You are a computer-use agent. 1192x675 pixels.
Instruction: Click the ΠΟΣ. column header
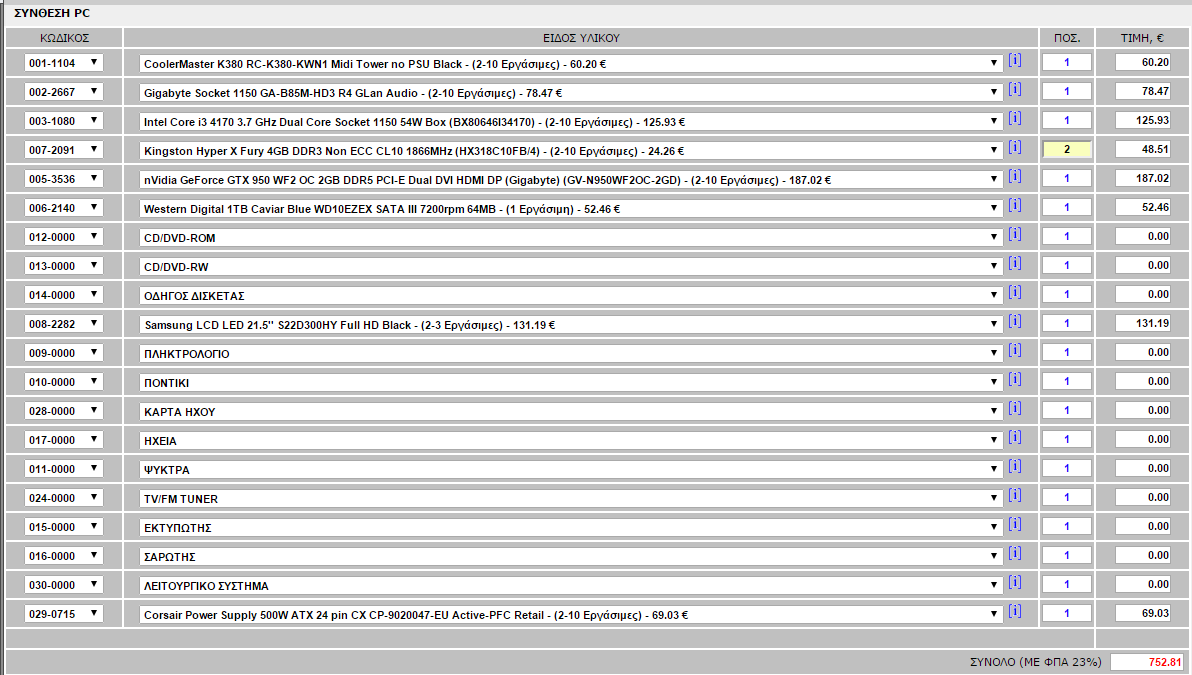tap(1067, 38)
